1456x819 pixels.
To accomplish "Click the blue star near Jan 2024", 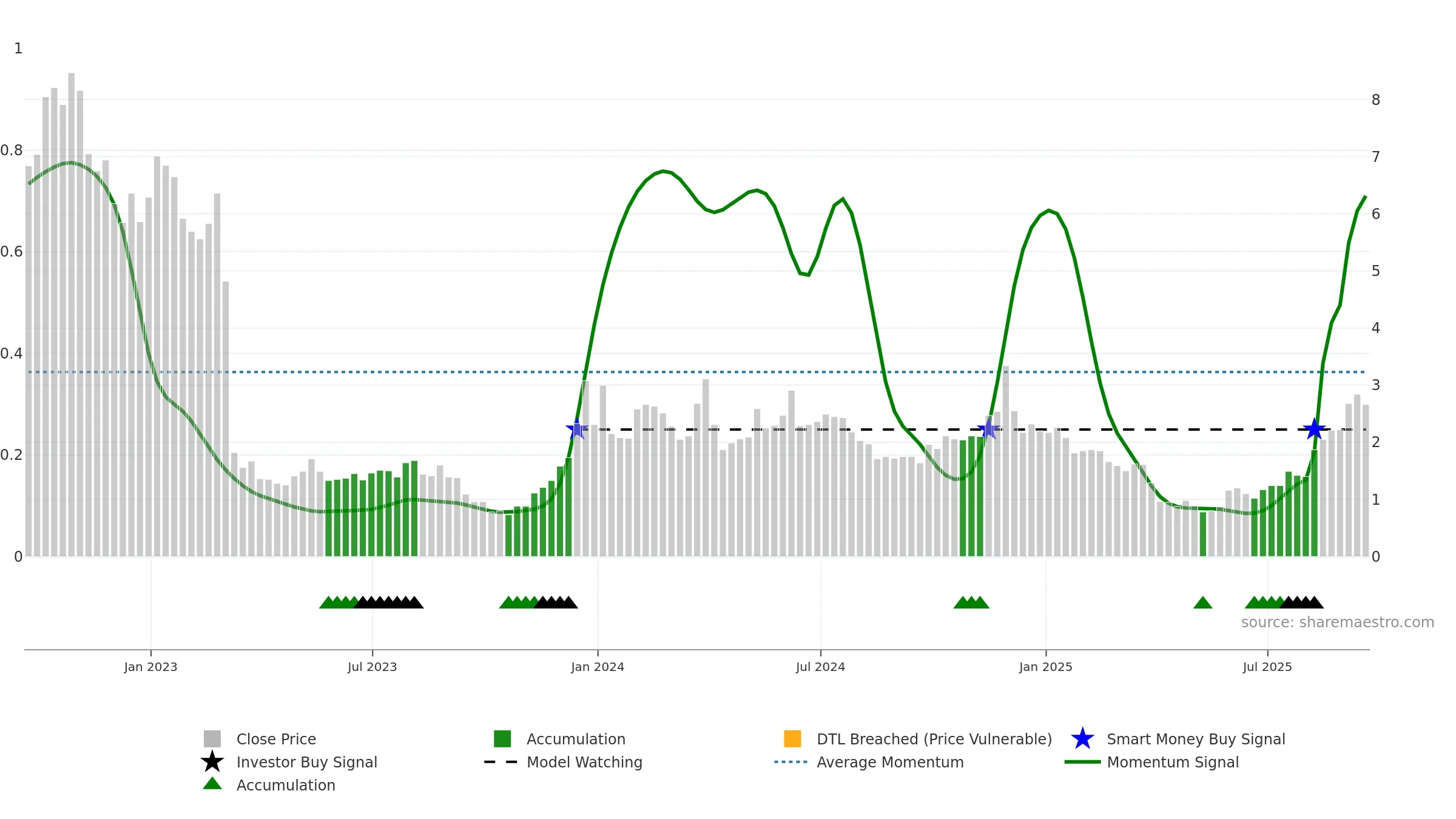I will [576, 430].
